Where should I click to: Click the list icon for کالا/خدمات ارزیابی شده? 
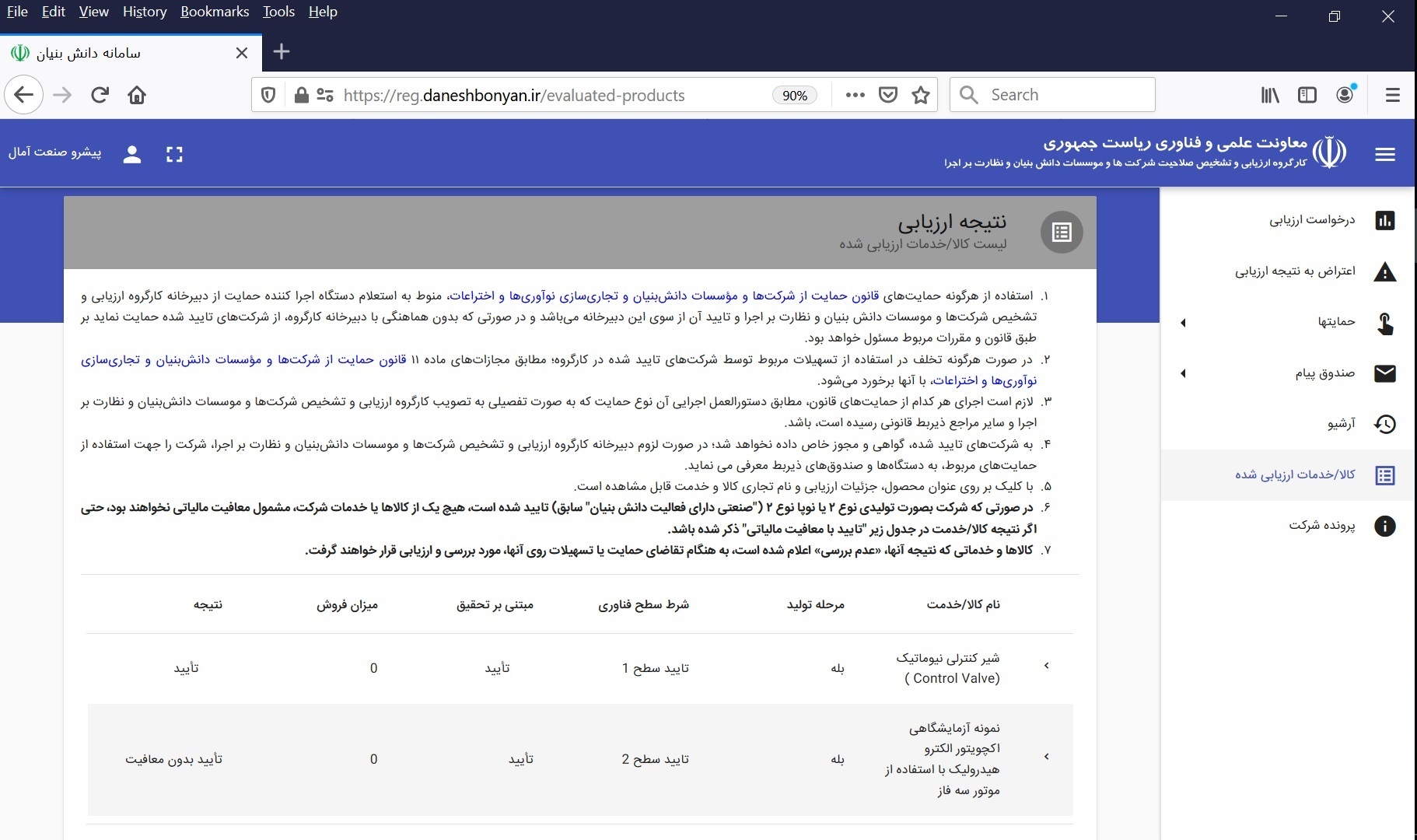coord(1385,475)
